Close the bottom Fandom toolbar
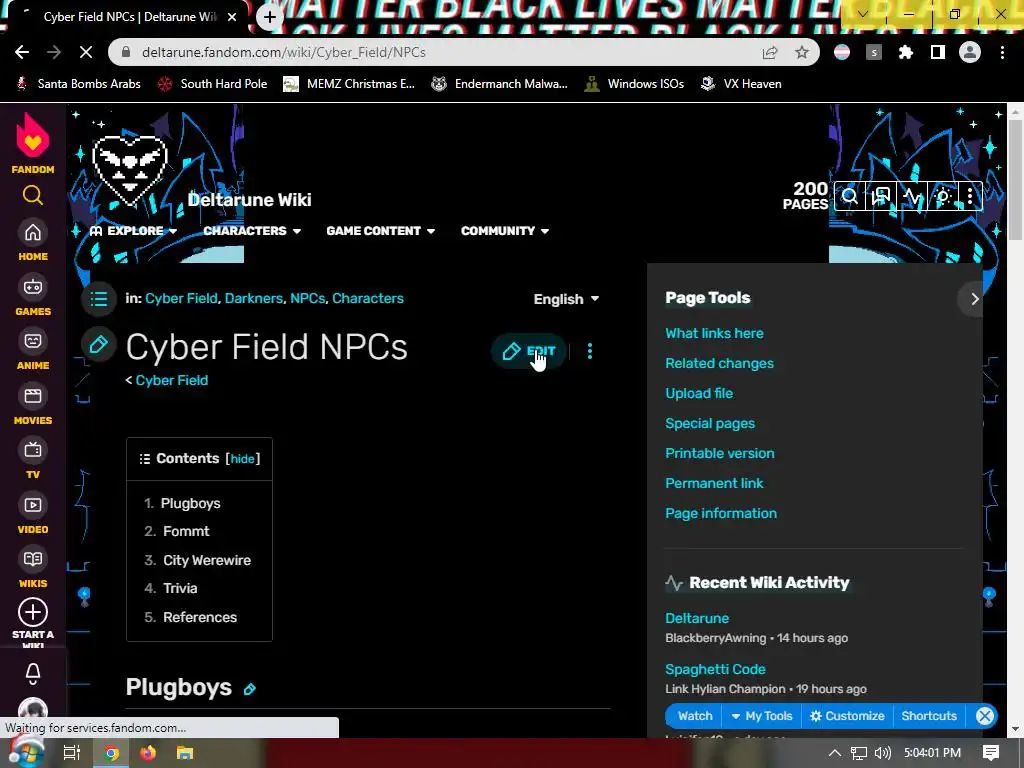Screen dimensions: 1024x768 985,716
